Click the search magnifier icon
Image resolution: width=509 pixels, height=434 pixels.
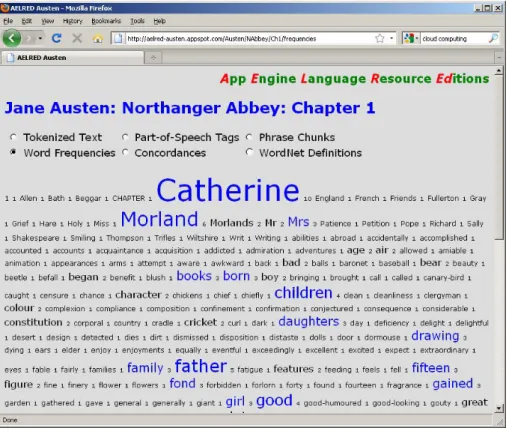click(x=493, y=38)
